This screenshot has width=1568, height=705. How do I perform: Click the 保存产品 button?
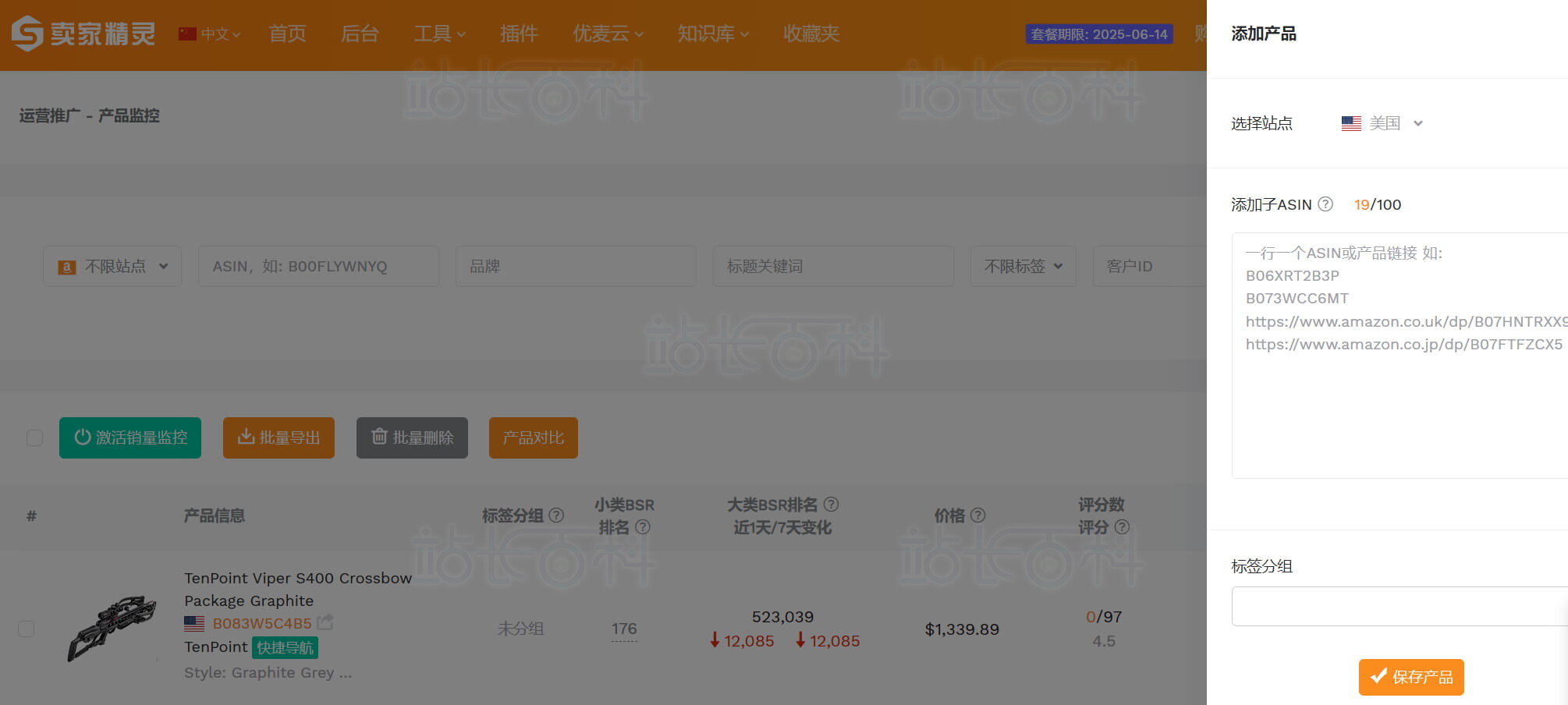tap(1410, 677)
